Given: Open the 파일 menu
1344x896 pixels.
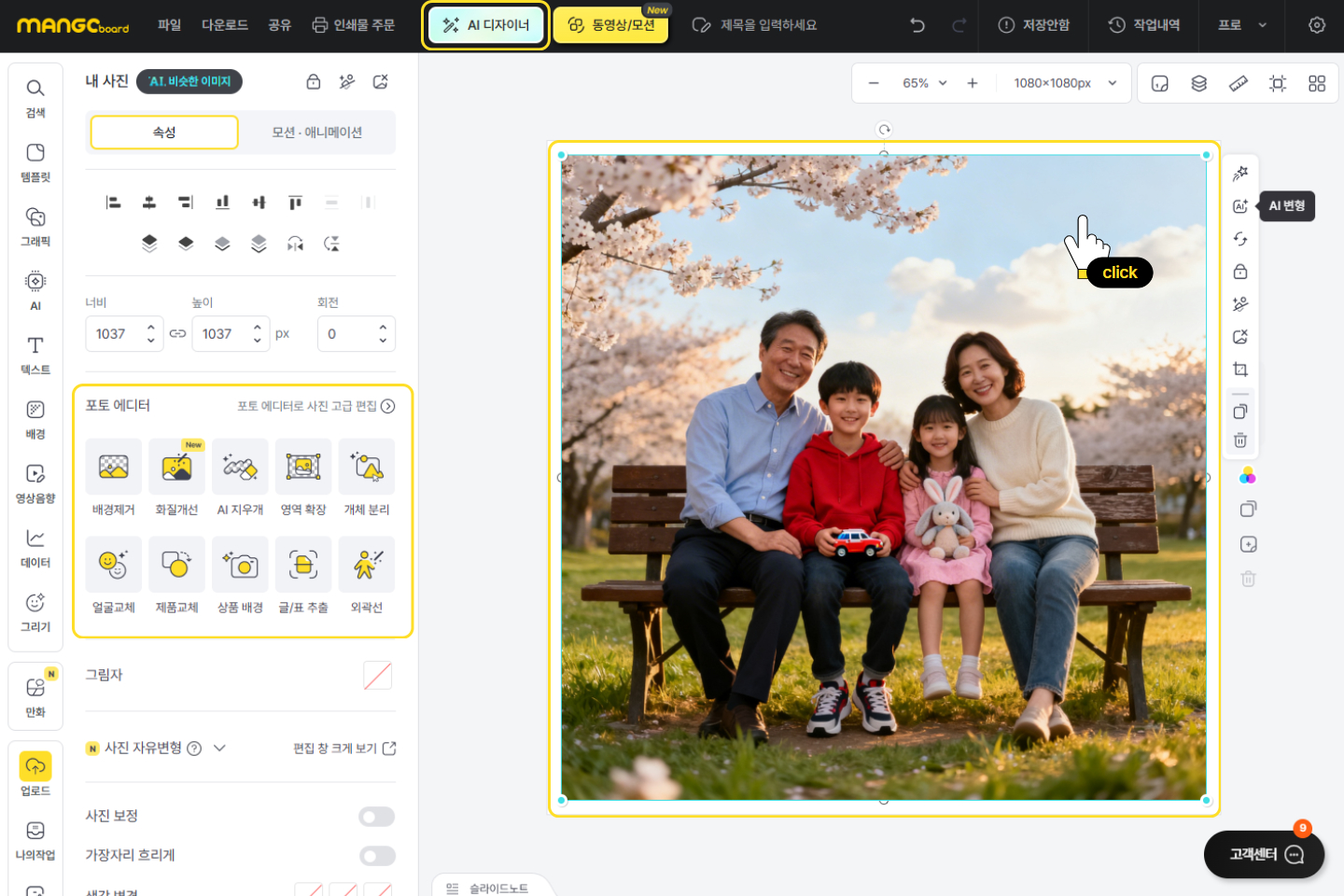Looking at the screenshot, I should click(x=169, y=25).
